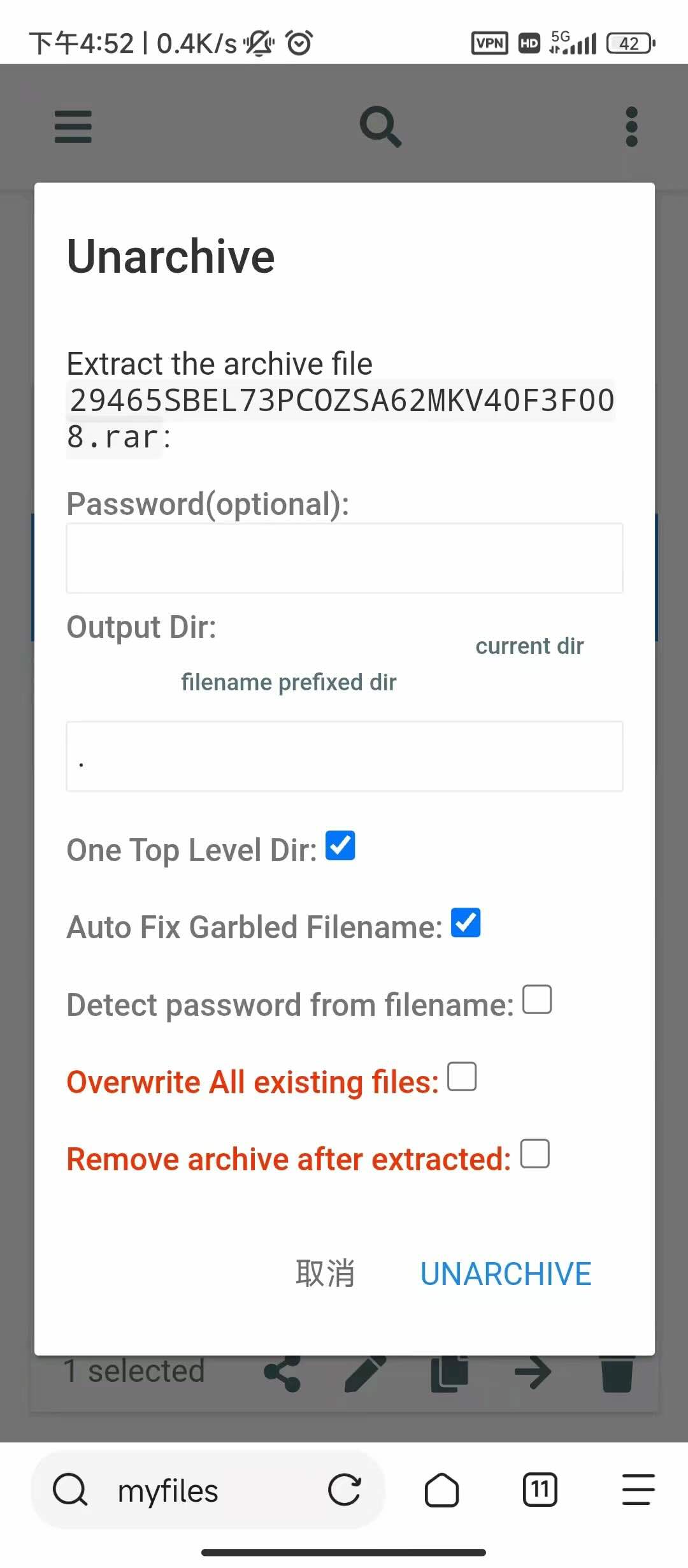
Task: Open the three-dot overflow menu
Action: 631,126
